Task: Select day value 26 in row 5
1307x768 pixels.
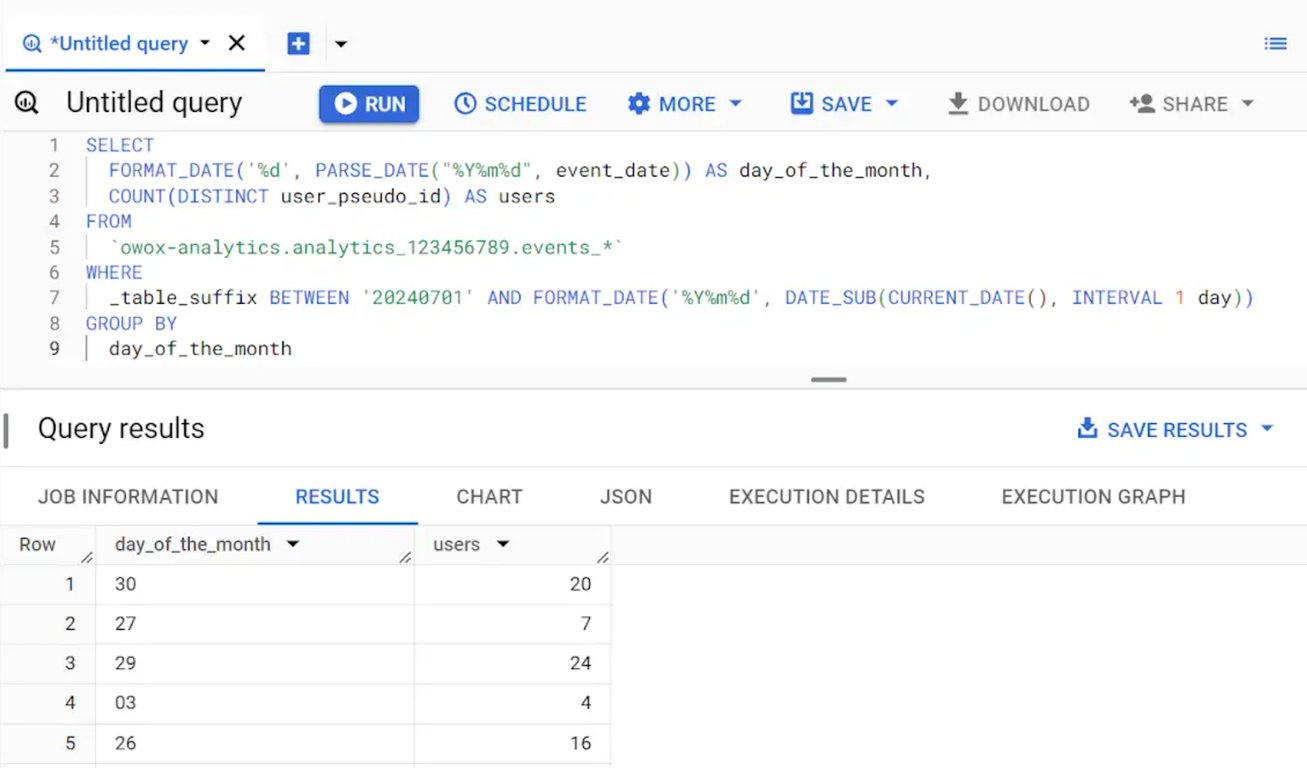Action: tap(125, 743)
